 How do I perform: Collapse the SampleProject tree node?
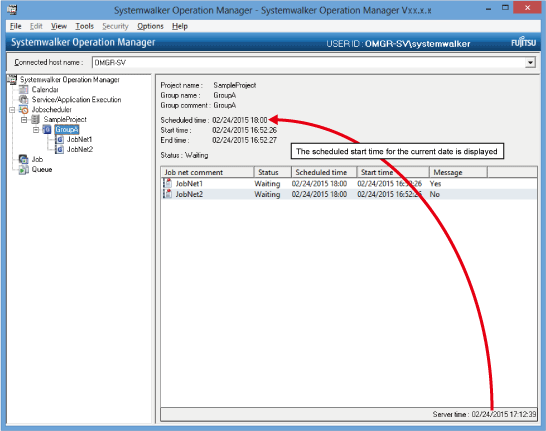(x=24, y=119)
